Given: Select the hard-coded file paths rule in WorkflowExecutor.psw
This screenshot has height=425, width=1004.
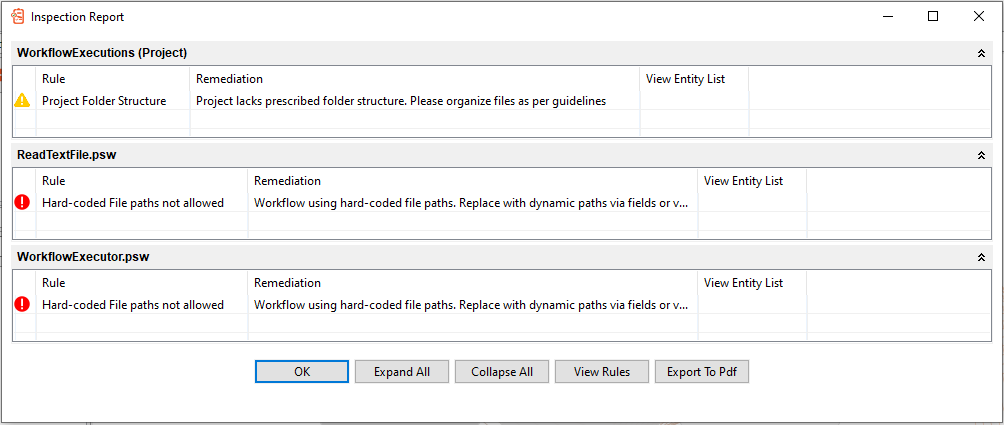Looking at the screenshot, I should click(133, 305).
